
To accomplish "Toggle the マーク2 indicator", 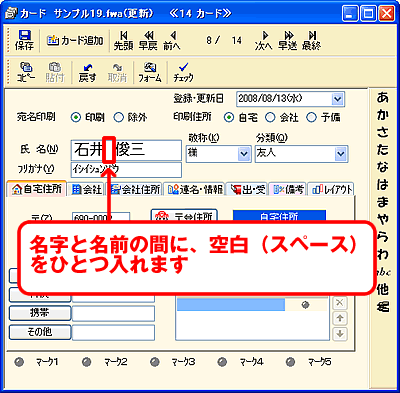I will (x=87, y=362).
